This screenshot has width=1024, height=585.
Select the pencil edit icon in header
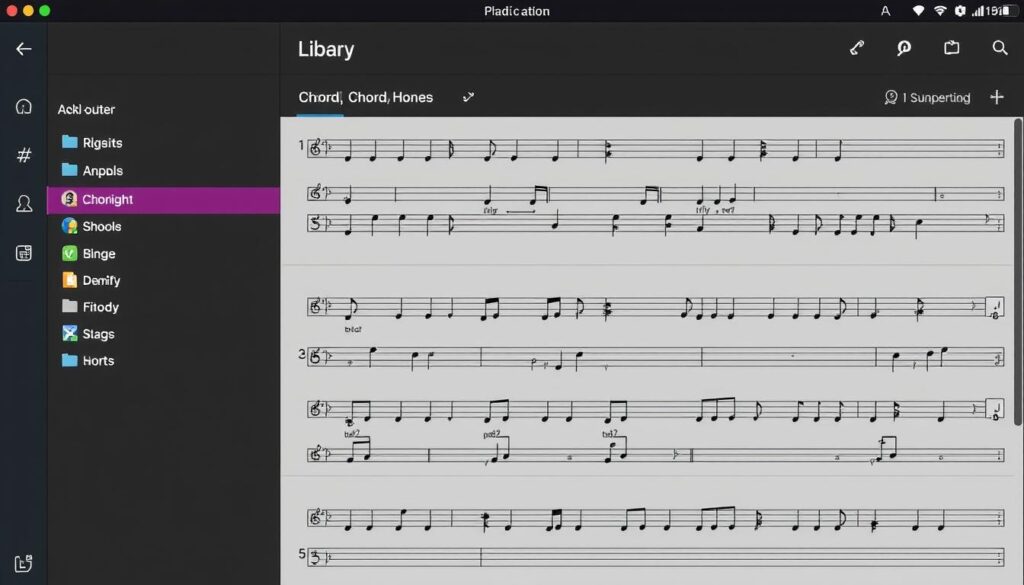pyautogui.click(x=857, y=48)
